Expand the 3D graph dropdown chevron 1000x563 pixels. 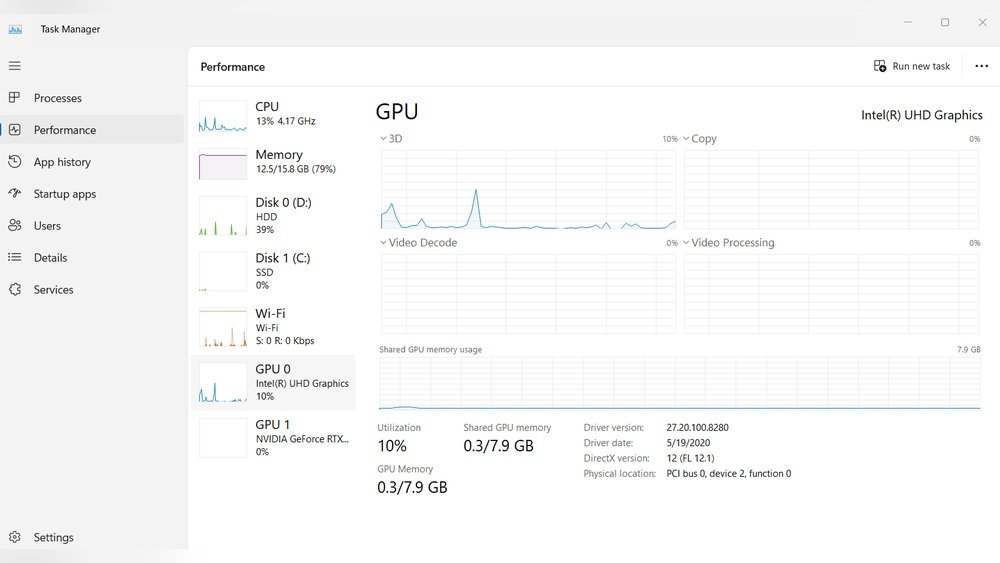[x=383, y=139]
